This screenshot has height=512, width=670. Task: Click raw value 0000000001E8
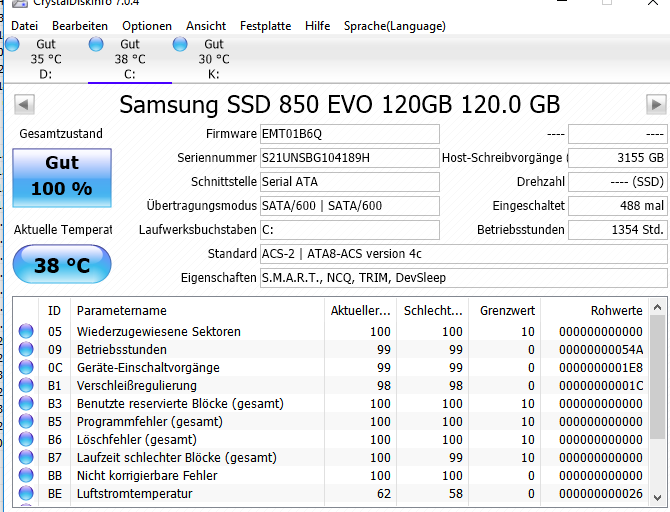[601, 368]
